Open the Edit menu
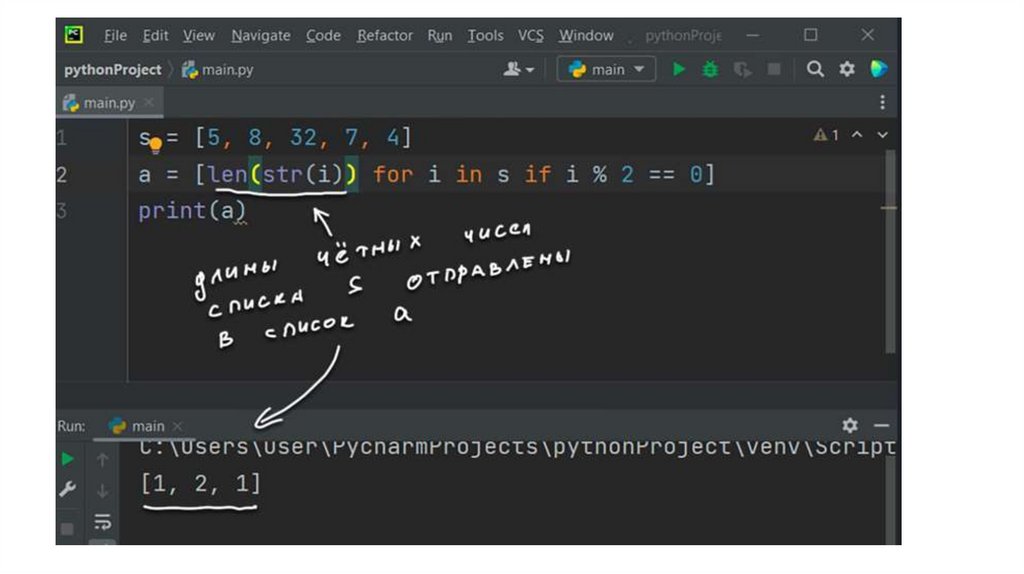 click(x=155, y=35)
